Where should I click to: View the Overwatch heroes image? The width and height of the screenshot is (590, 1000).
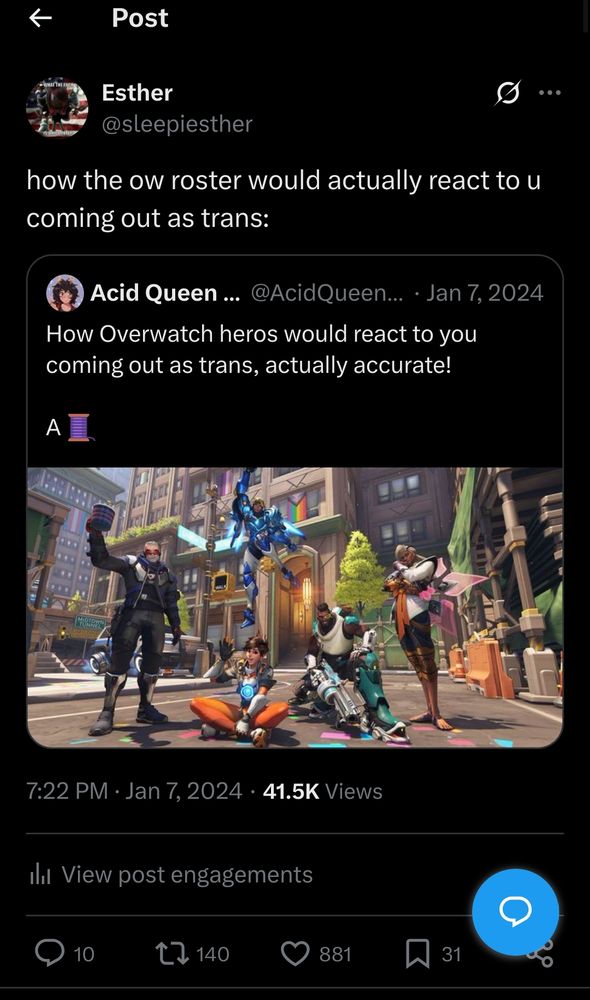295,608
